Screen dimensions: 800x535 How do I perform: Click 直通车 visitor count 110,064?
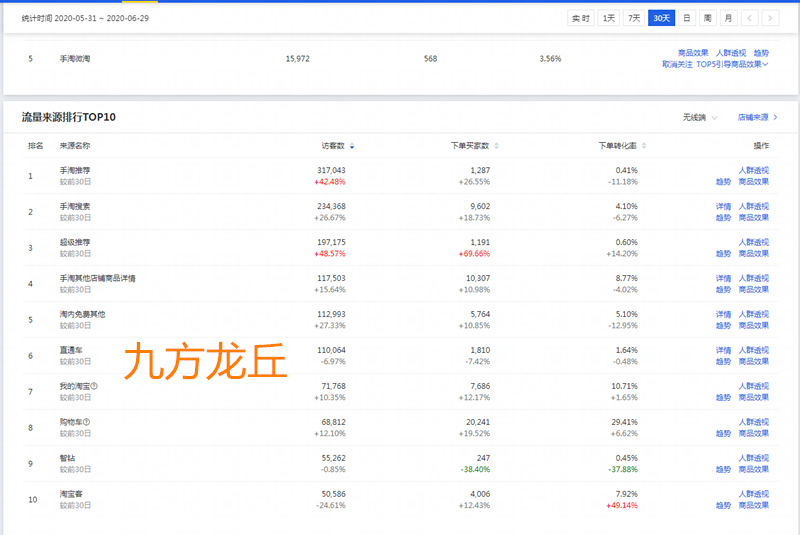pyautogui.click(x=331, y=350)
